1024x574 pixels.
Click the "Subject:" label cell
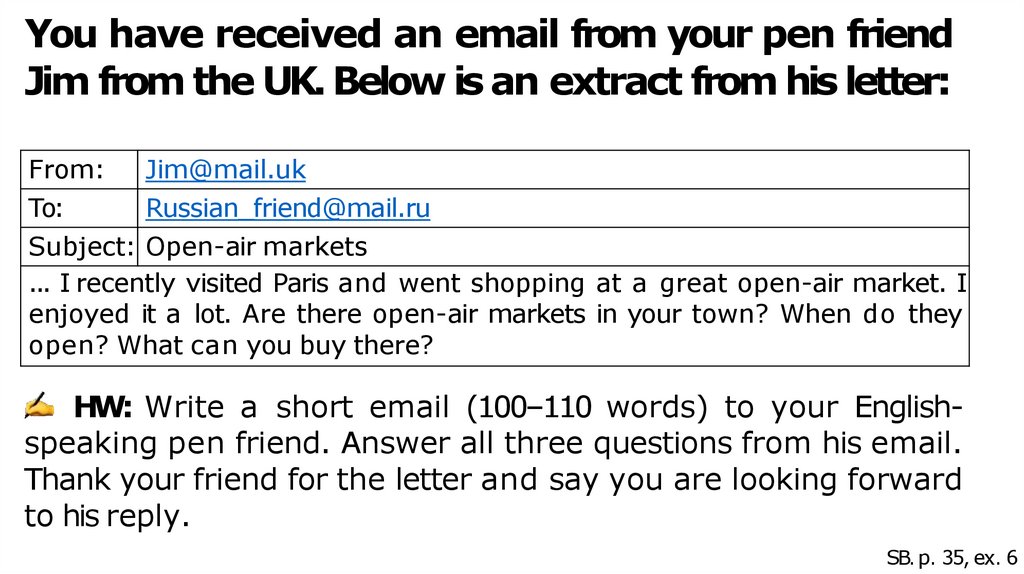81,246
